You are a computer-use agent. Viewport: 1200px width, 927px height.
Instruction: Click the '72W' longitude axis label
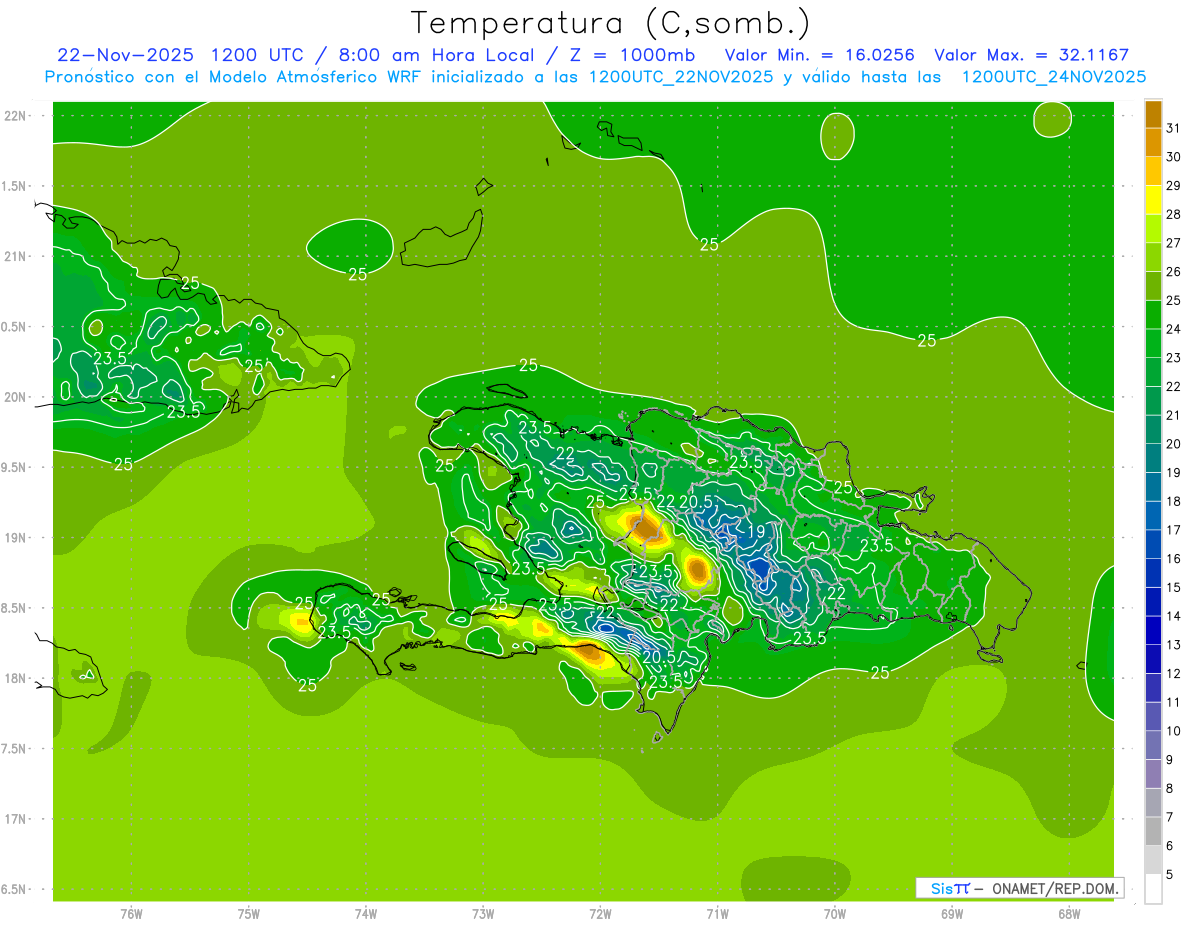pyautogui.click(x=600, y=914)
